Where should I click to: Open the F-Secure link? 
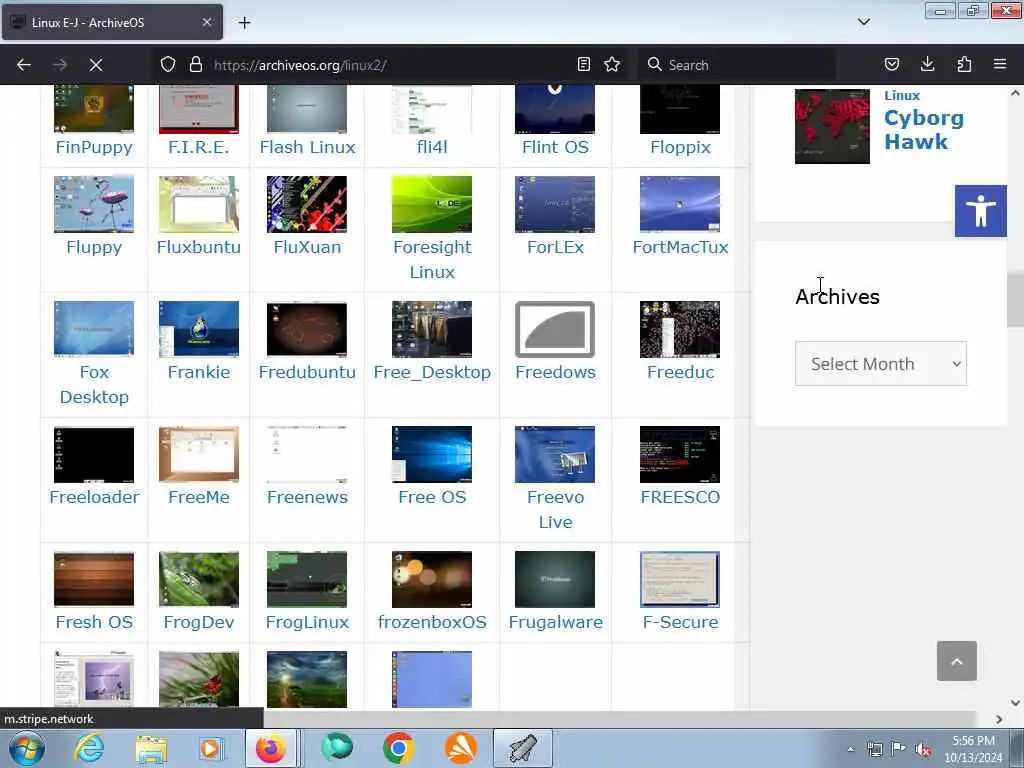[680, 622]
